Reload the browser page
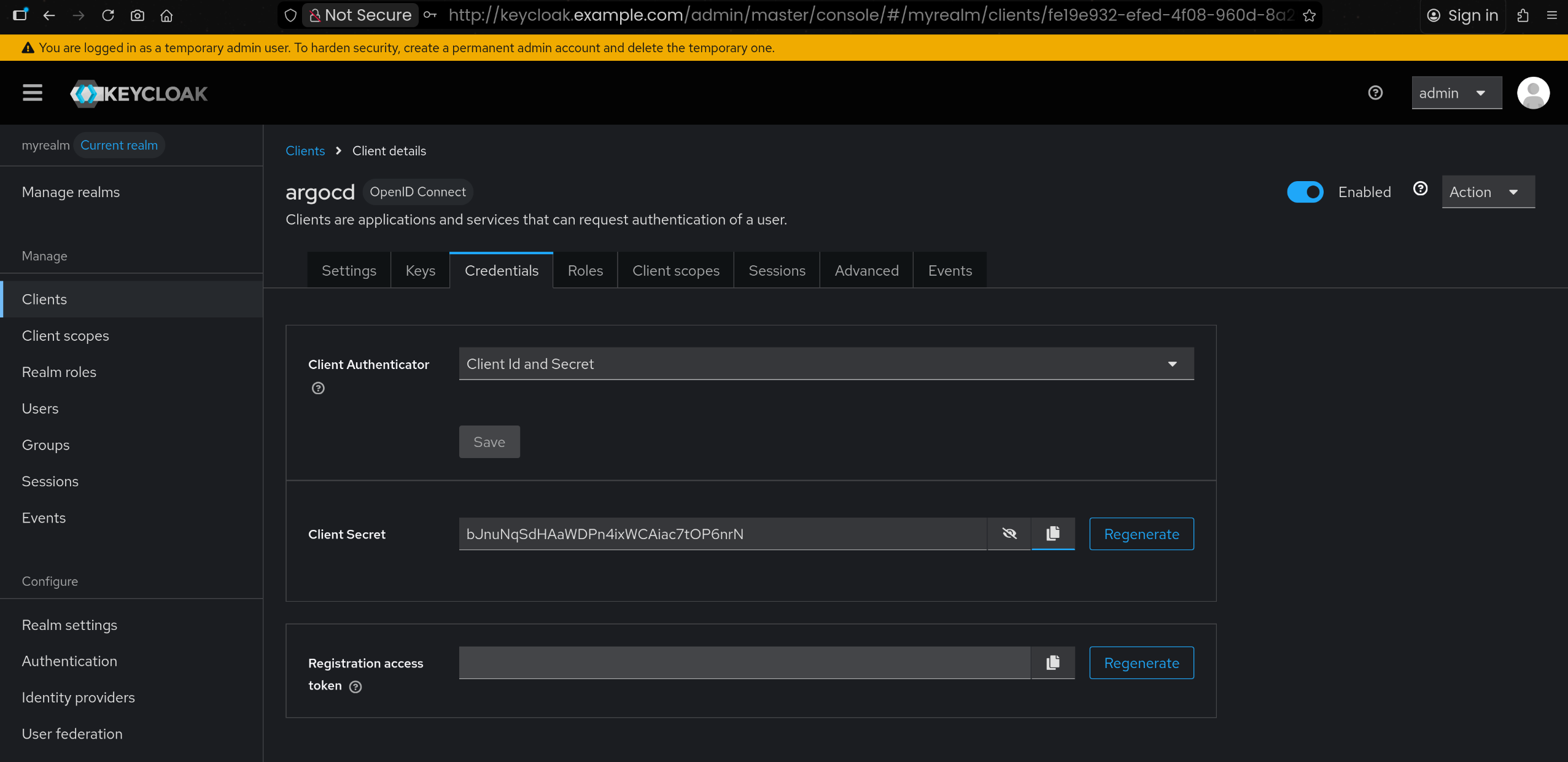 click(x=108, y=15)
